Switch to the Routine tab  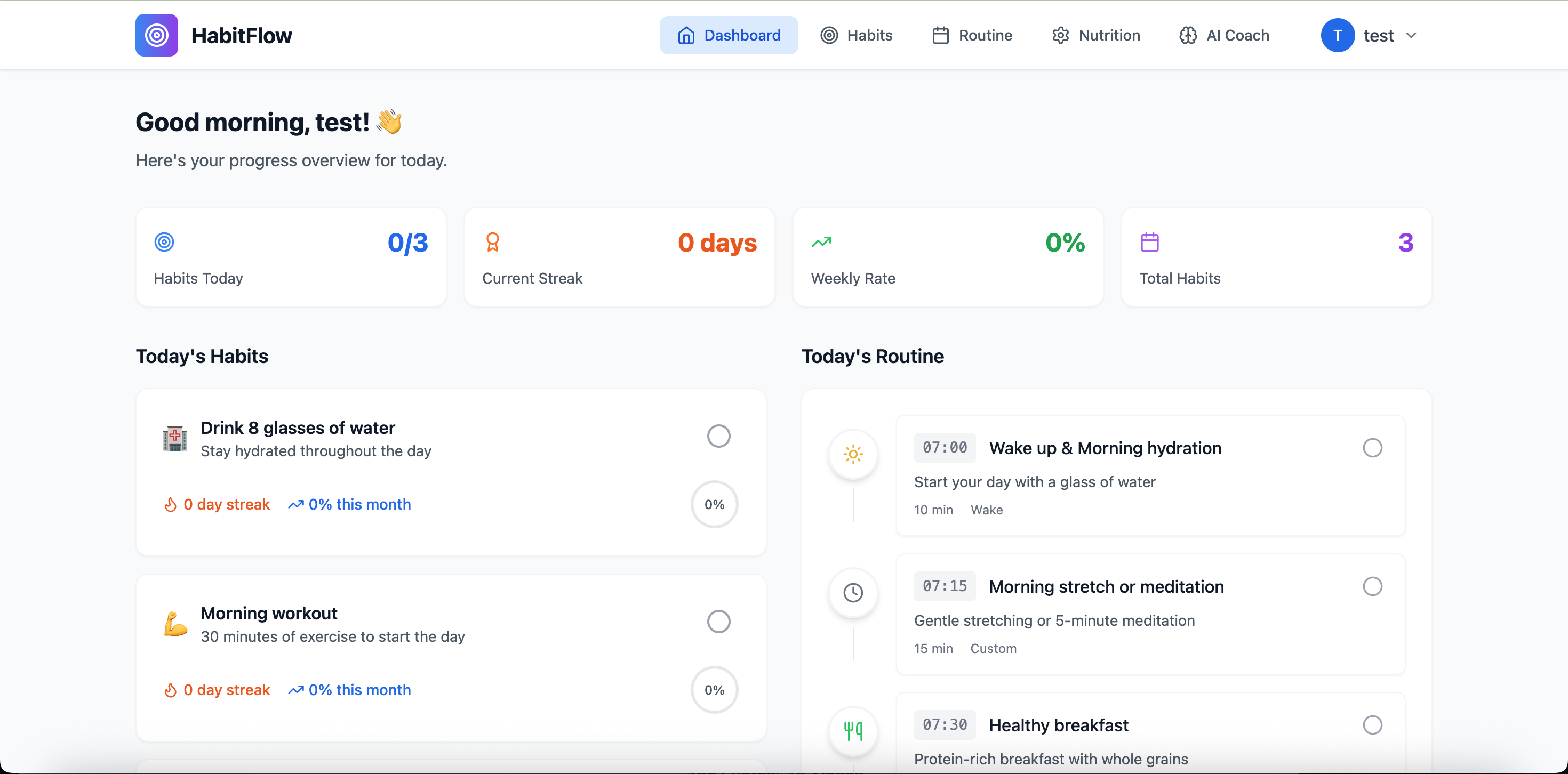point(972,35)
